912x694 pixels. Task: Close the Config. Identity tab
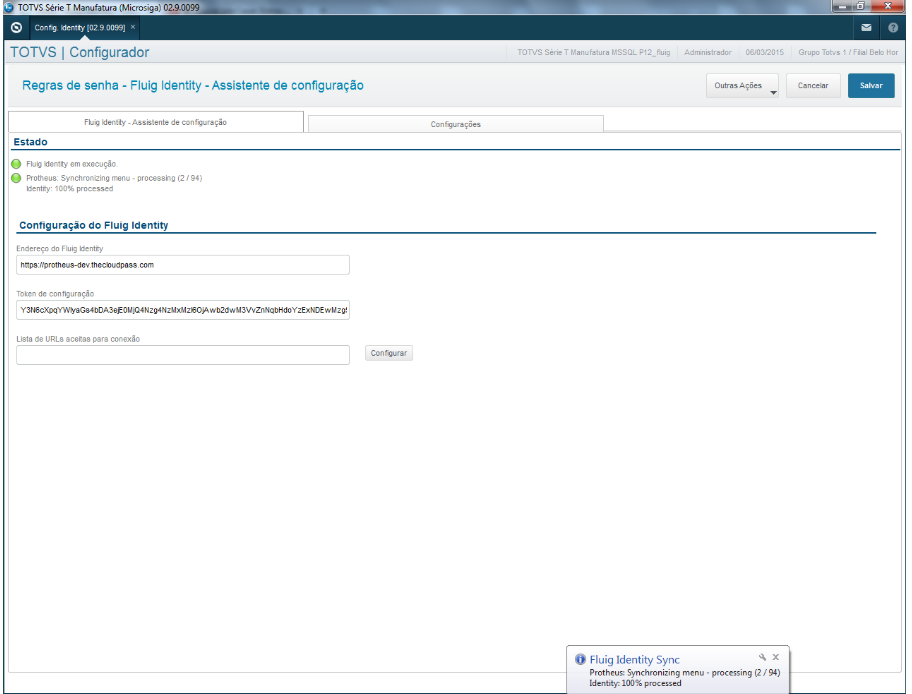pyautogui.click(x=133, y=27)
